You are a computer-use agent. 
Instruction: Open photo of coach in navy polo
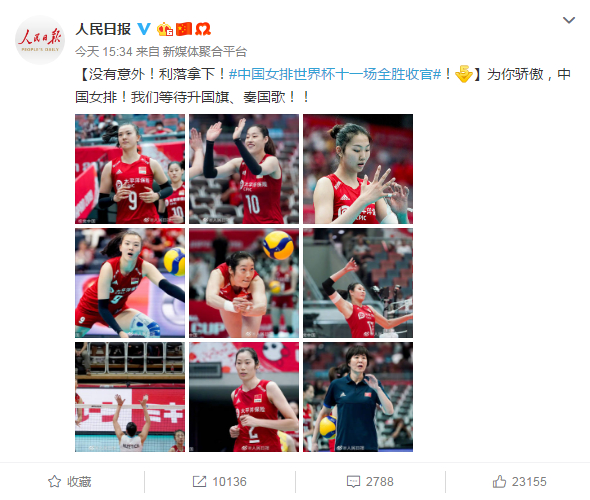click(x=358, y=397)
